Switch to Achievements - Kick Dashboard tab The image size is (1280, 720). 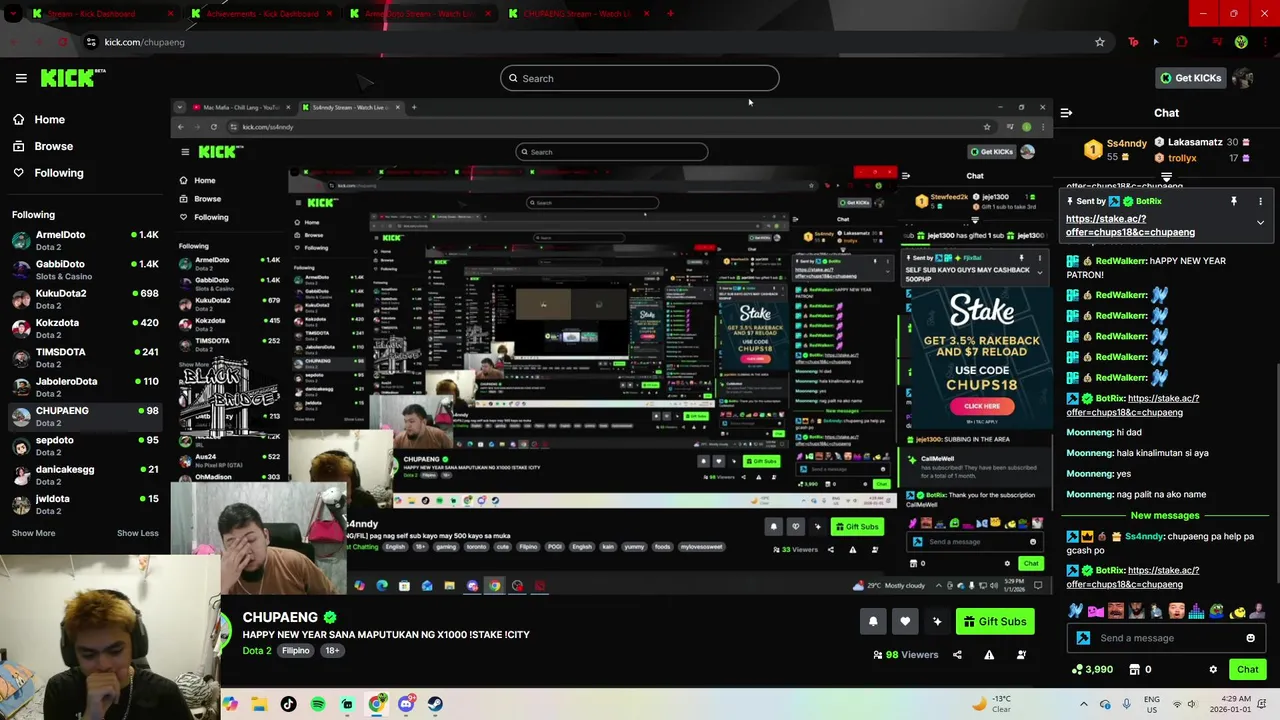pos(263,14)
